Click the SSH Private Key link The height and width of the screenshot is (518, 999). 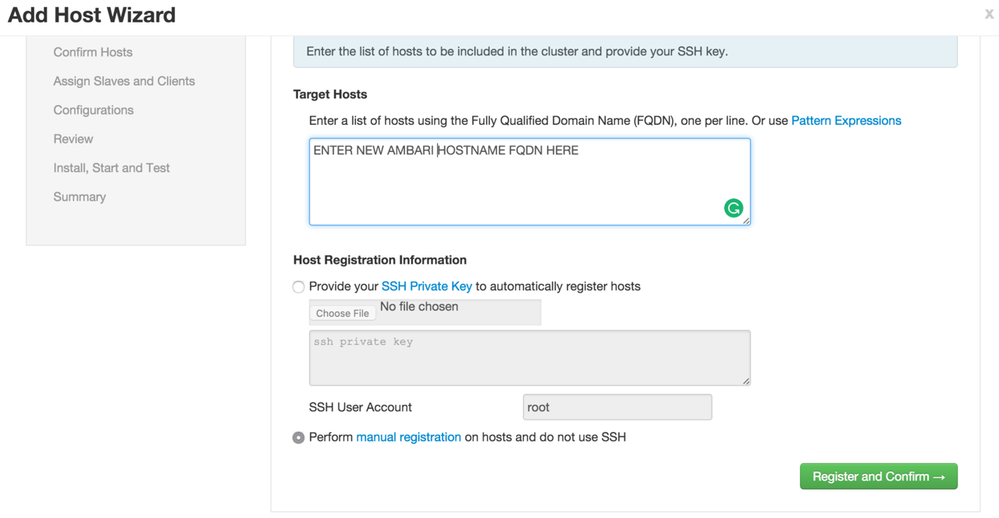(x=426, y=287)
